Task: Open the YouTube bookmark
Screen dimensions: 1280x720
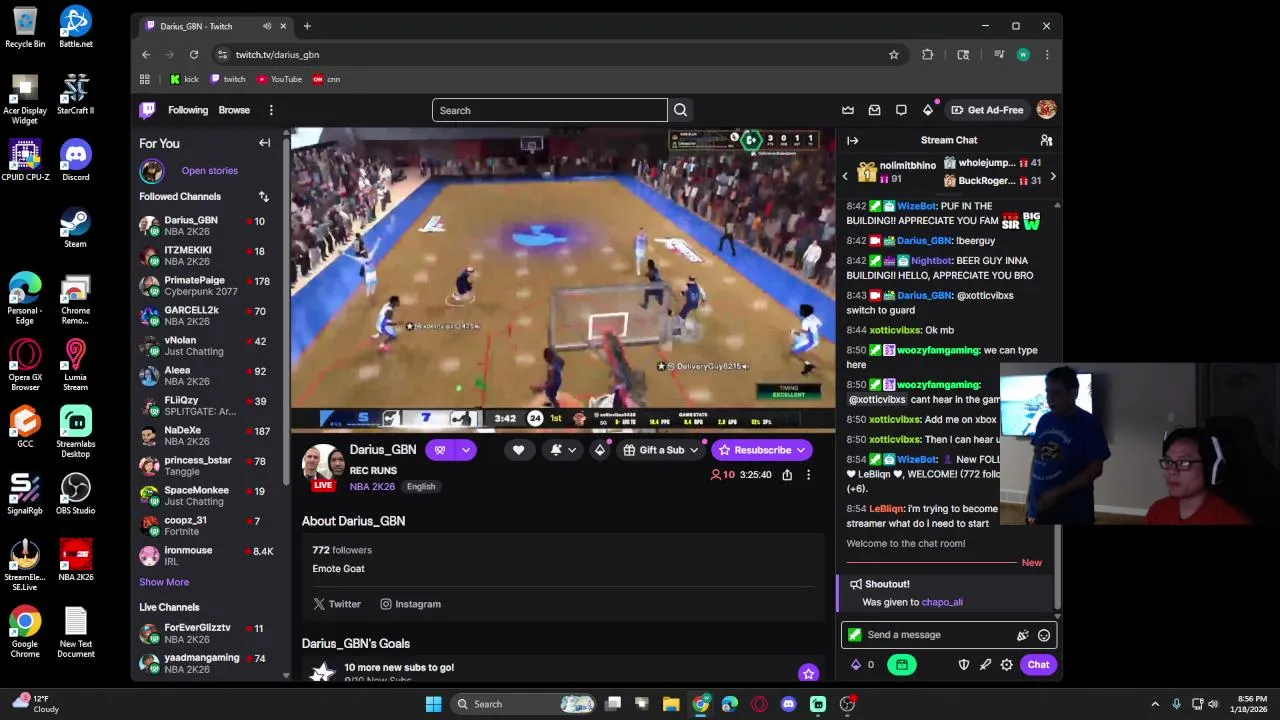Action: point(279,79)
